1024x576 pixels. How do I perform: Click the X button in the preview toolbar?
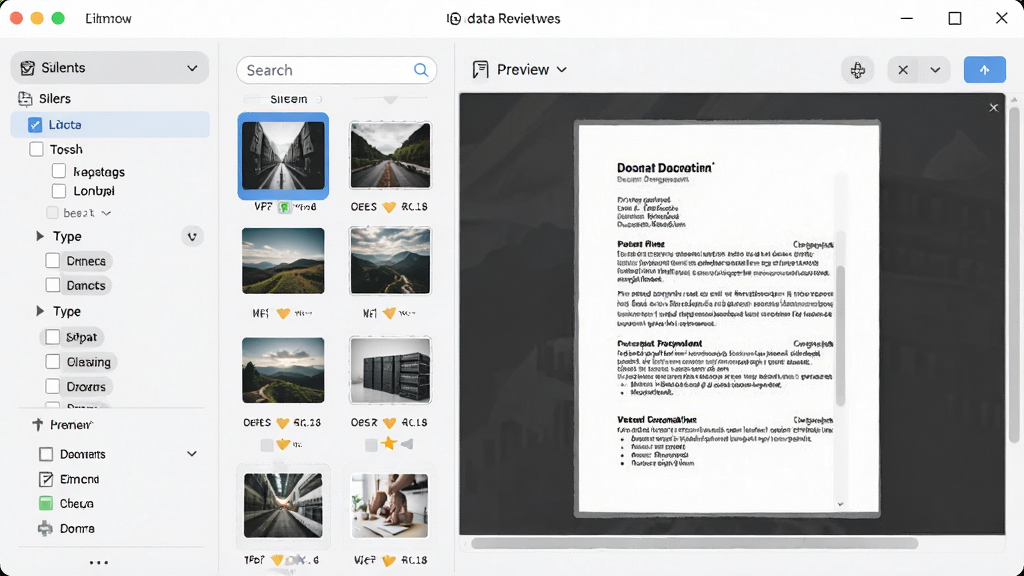click(903, 70)
